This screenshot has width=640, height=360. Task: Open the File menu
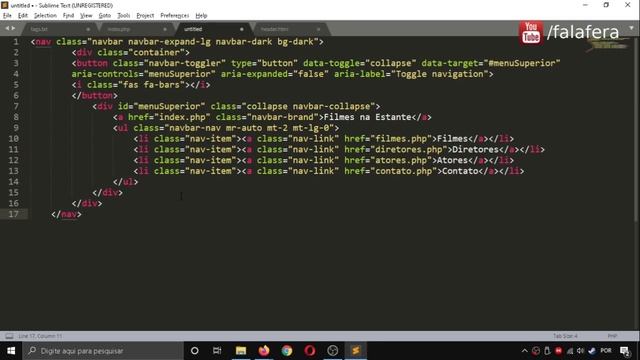(7, 16)
